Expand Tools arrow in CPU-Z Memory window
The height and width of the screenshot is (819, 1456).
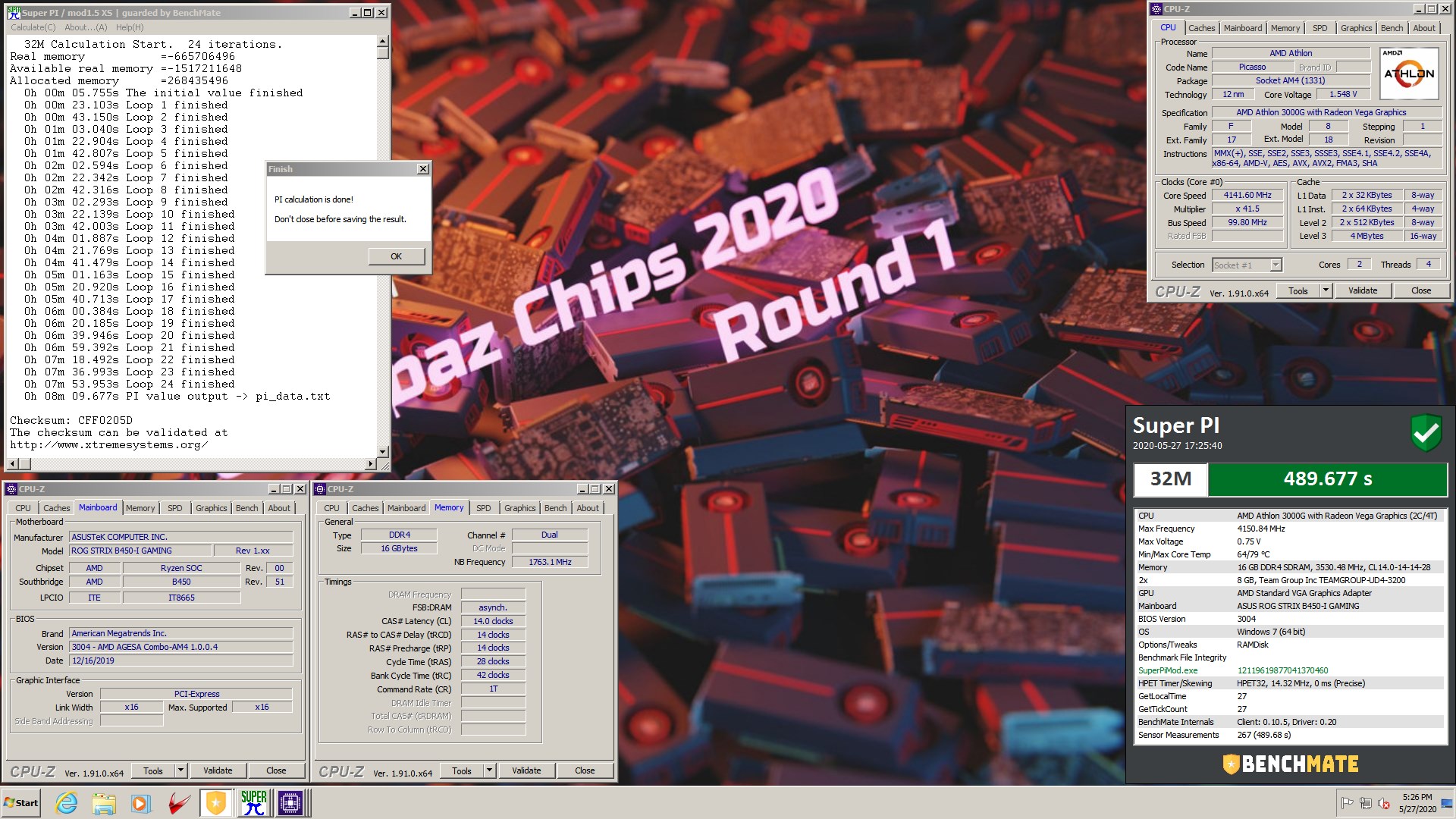point(489,770)
